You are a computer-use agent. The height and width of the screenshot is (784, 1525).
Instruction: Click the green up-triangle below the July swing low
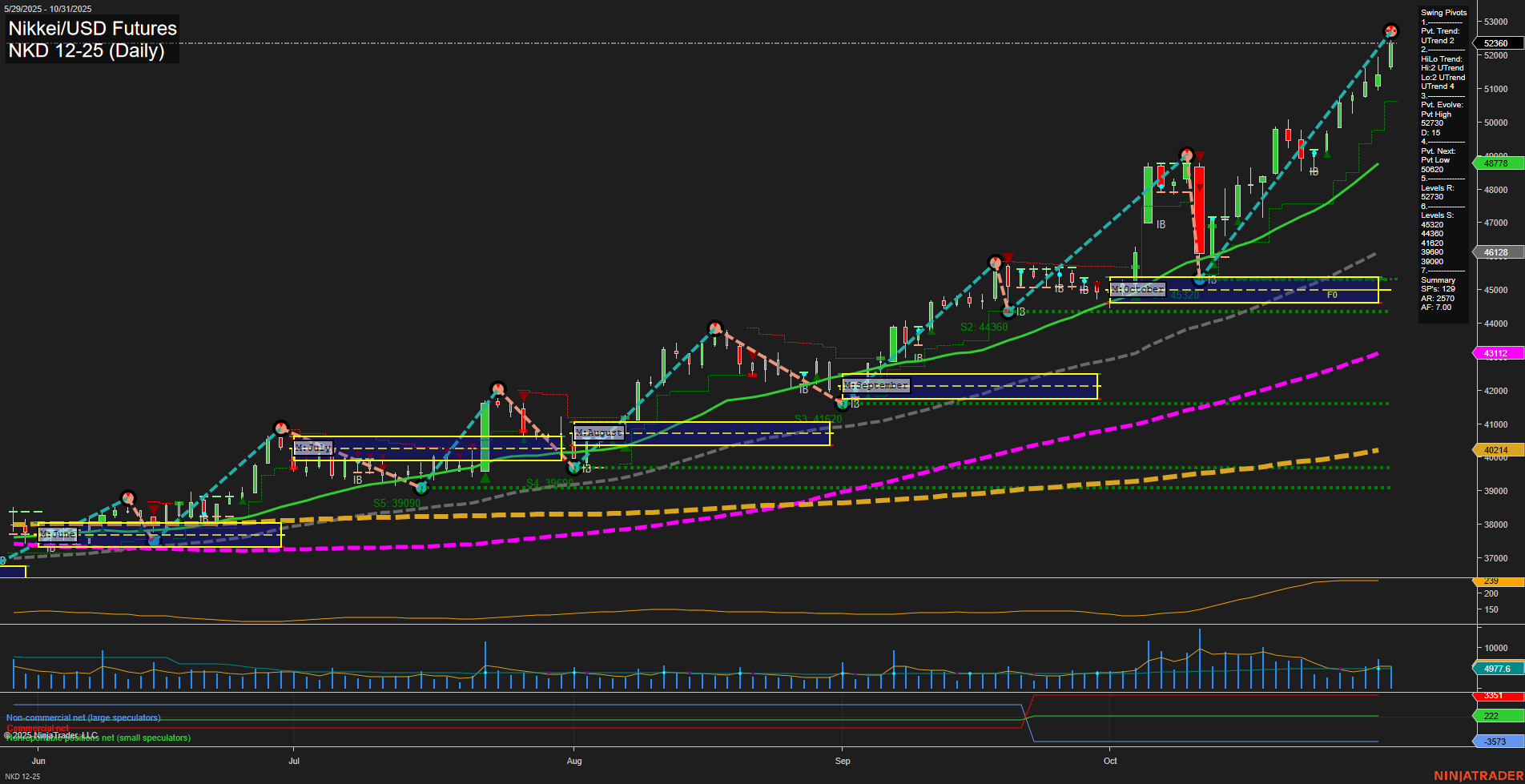point(485,478)
